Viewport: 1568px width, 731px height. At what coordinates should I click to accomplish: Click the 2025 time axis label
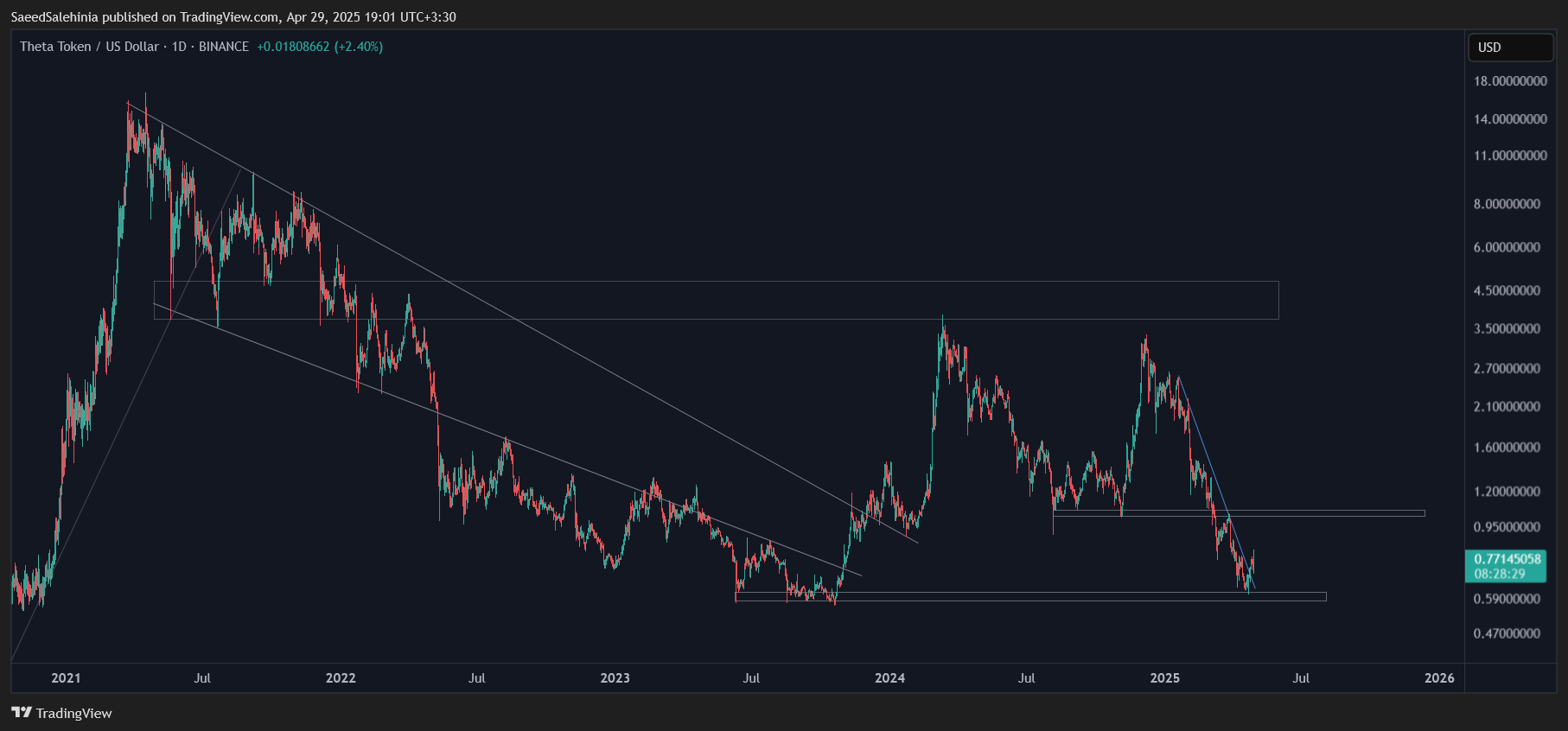point(1165,678)
